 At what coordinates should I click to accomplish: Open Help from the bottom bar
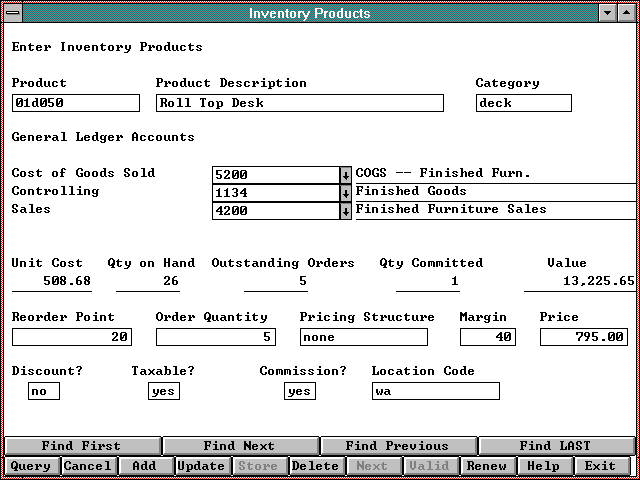pos(543,466)
